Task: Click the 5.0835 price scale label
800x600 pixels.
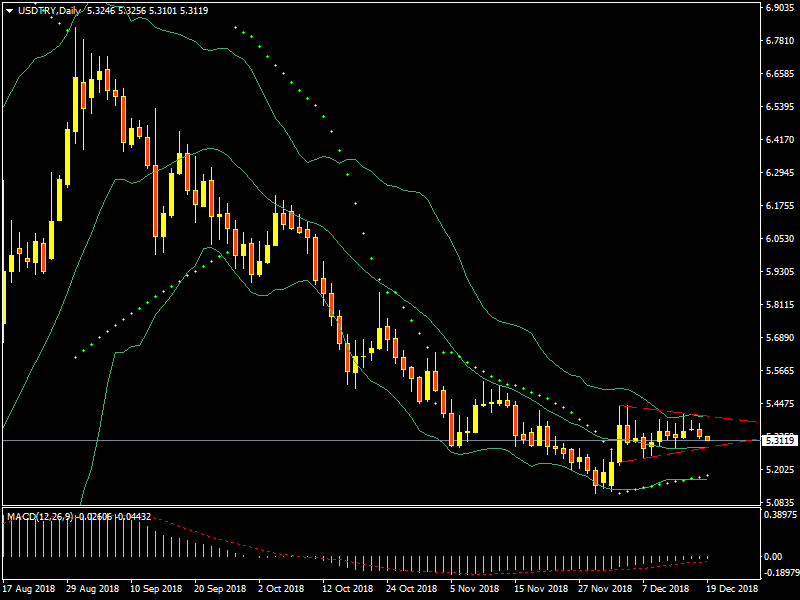Action: coord(779,502)
